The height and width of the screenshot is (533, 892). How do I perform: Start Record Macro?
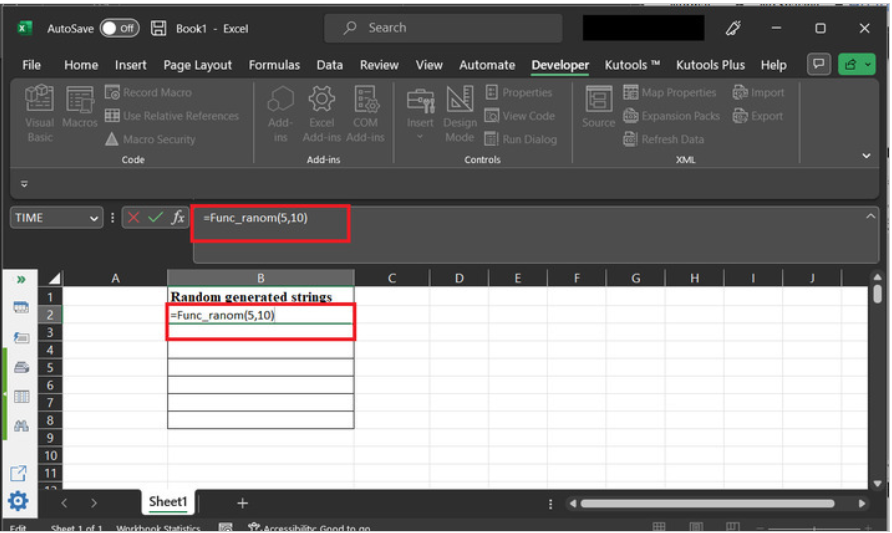[x=148, y=92]
